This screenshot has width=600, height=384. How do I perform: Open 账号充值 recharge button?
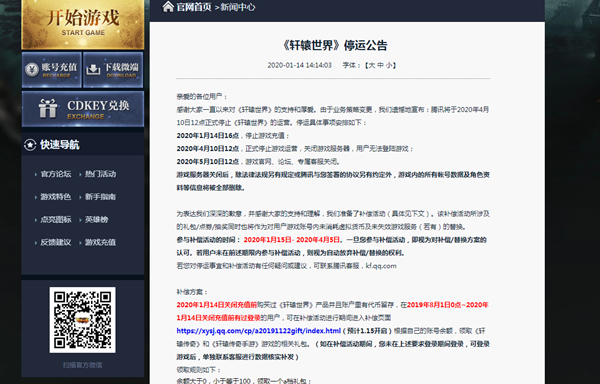click(52, 70)
